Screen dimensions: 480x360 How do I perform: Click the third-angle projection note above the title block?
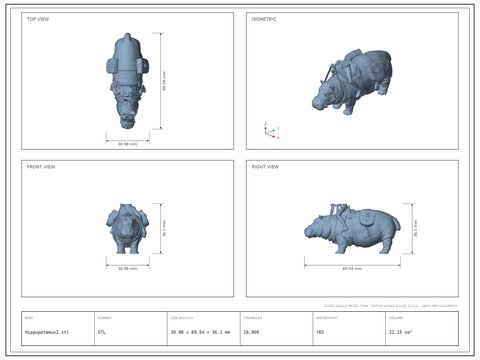(x=391, y=306)
